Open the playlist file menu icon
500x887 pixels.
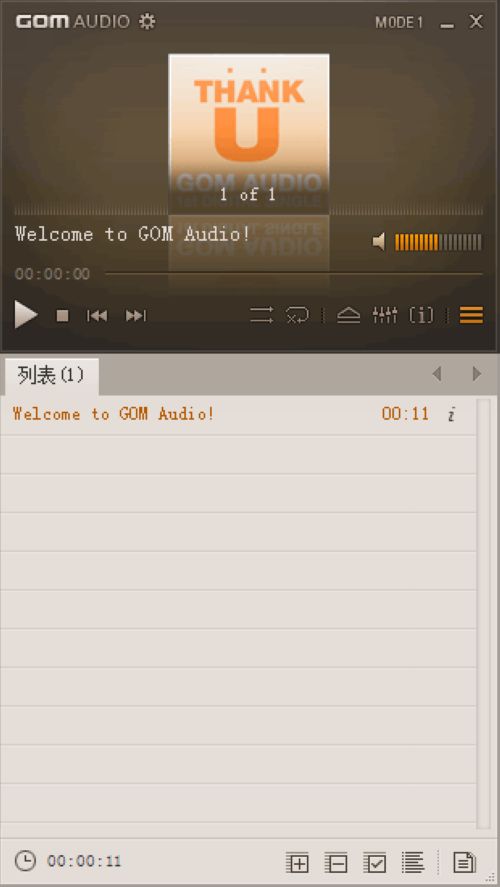tap(465, 863)
